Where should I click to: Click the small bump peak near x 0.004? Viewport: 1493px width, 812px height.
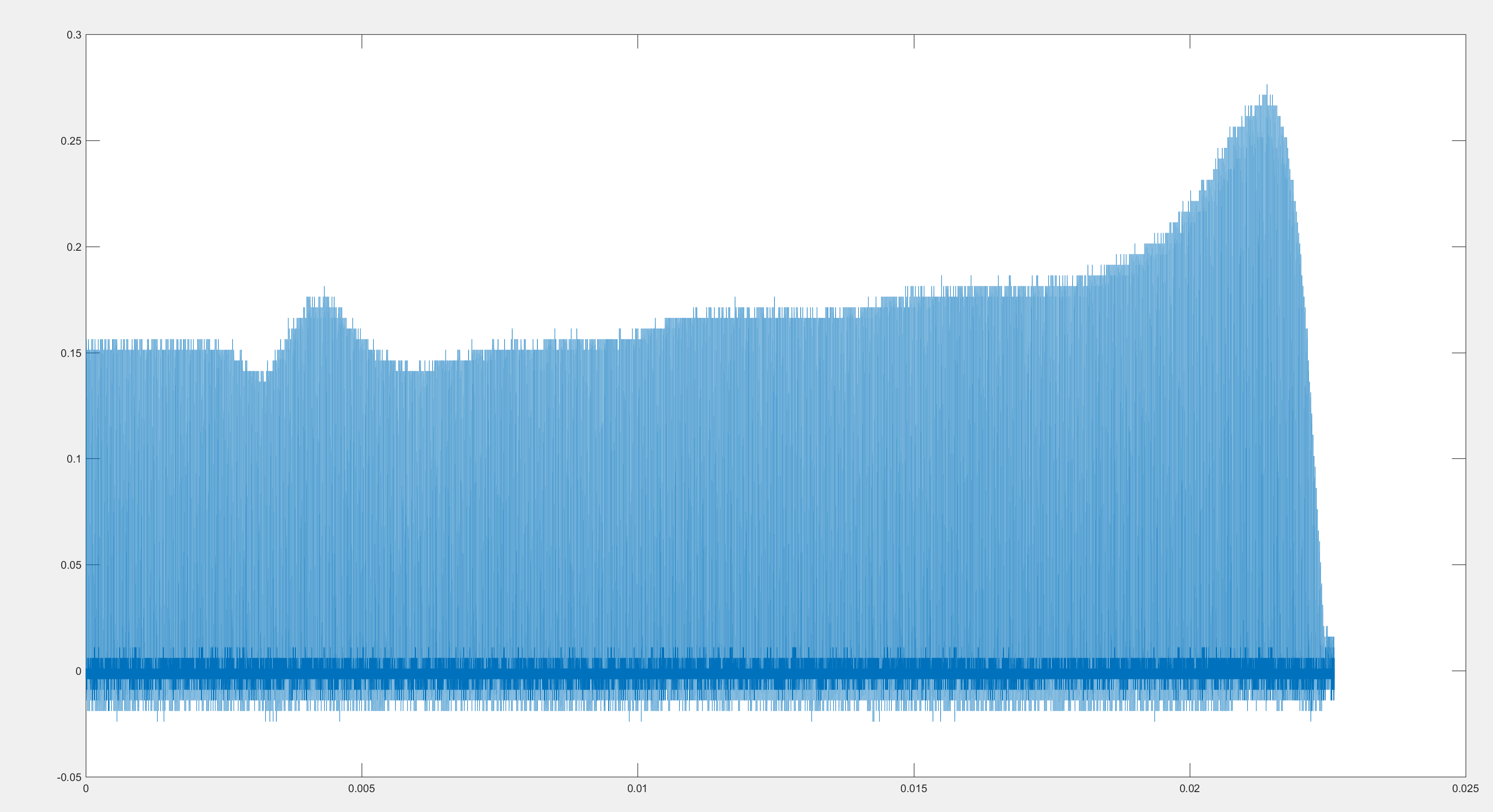coord(324,287)
